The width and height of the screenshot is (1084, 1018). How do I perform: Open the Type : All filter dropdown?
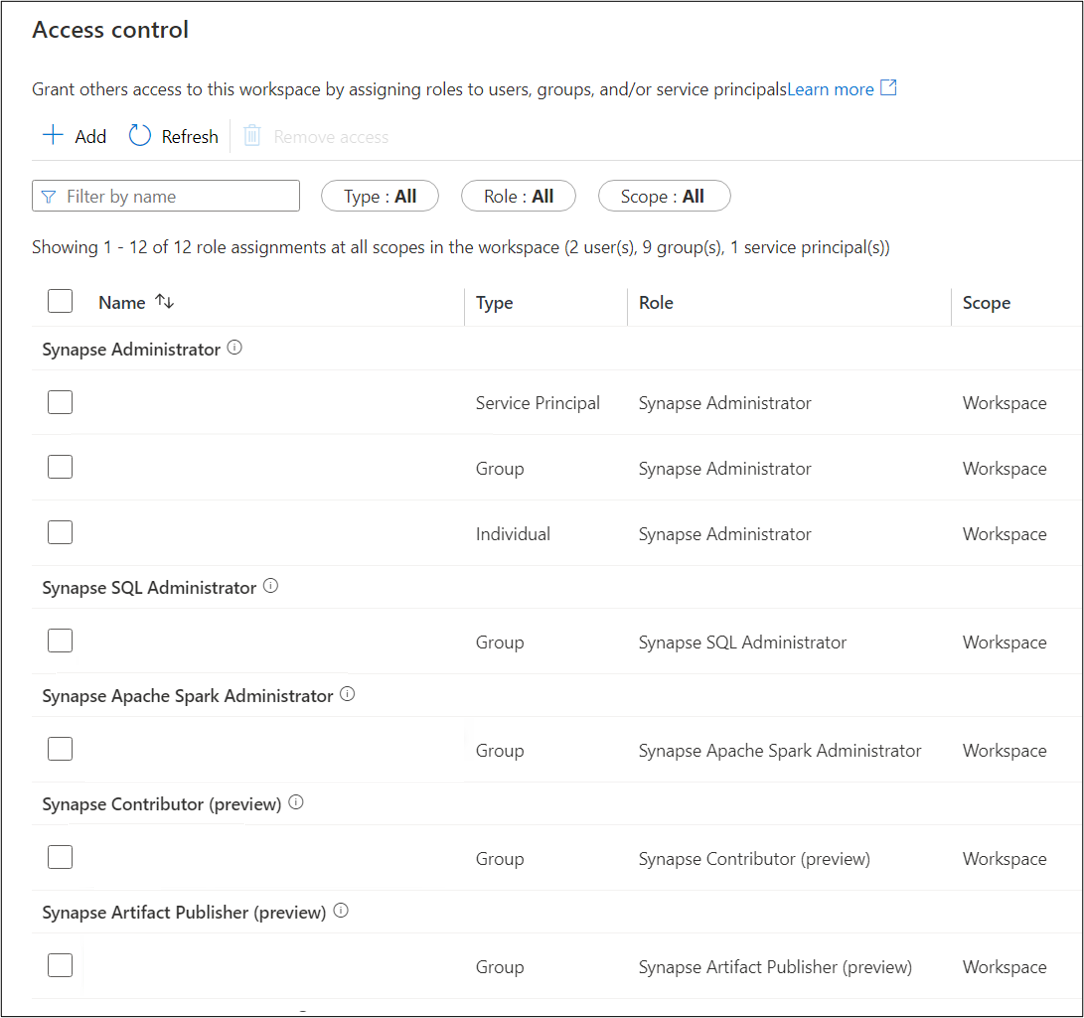380,197
